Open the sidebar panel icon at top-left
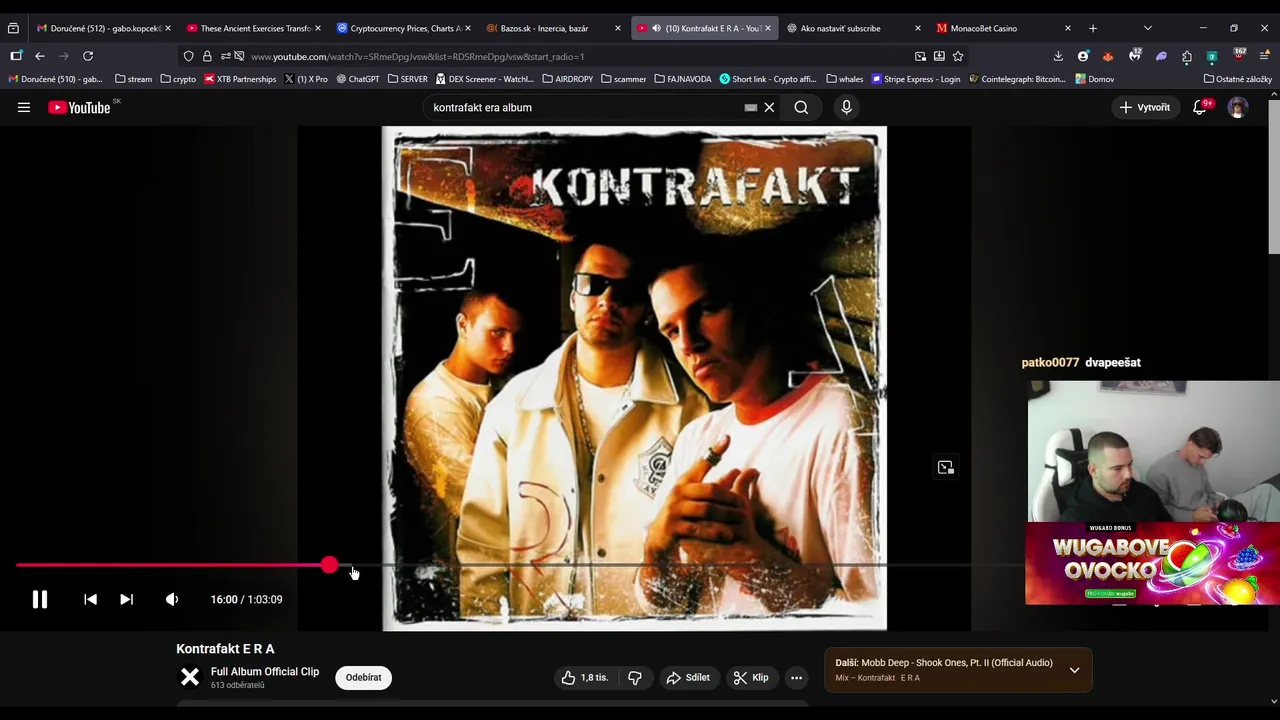1280x720 pixels. point(16,56)
